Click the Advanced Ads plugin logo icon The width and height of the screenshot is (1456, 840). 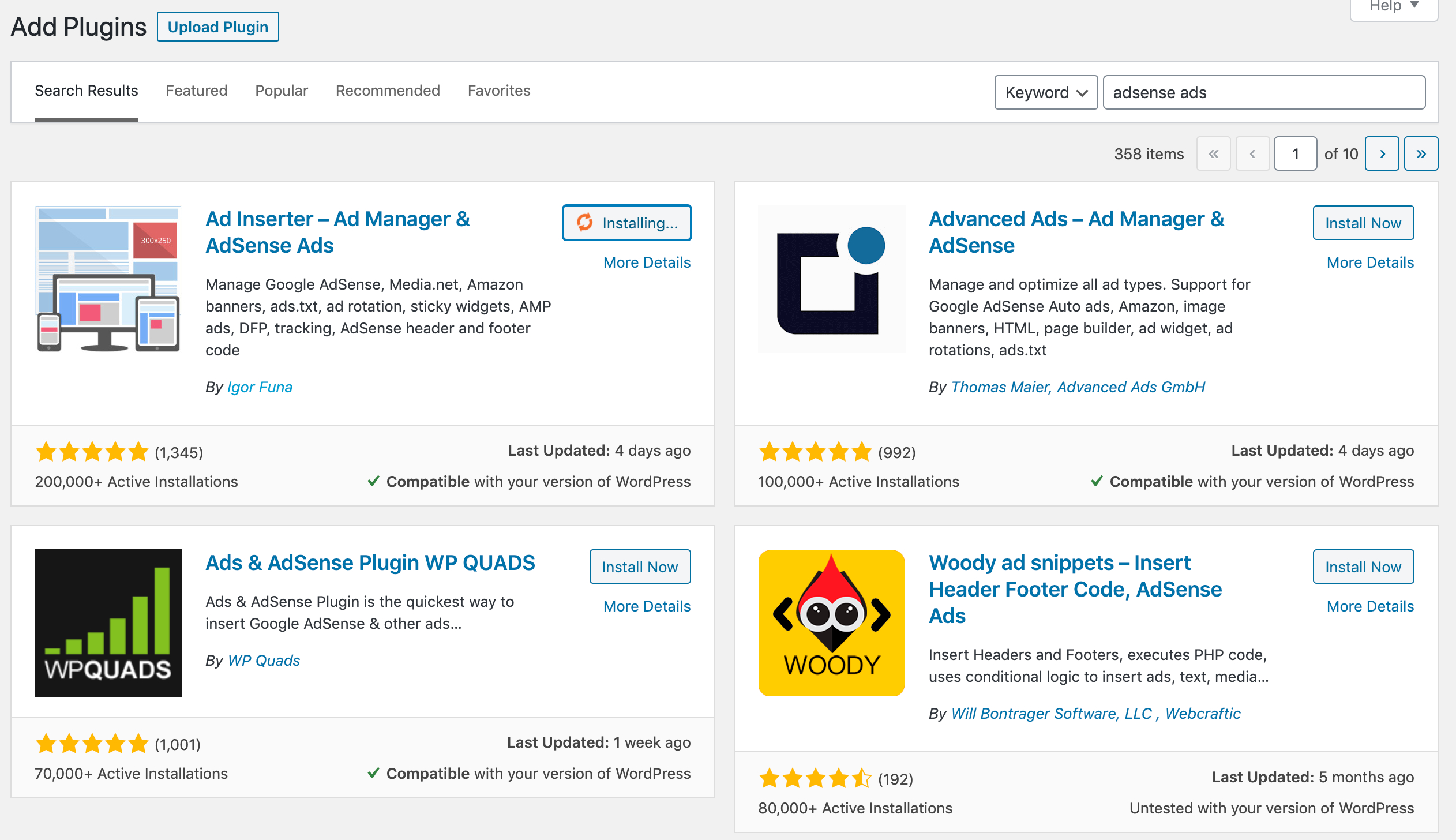831,279
